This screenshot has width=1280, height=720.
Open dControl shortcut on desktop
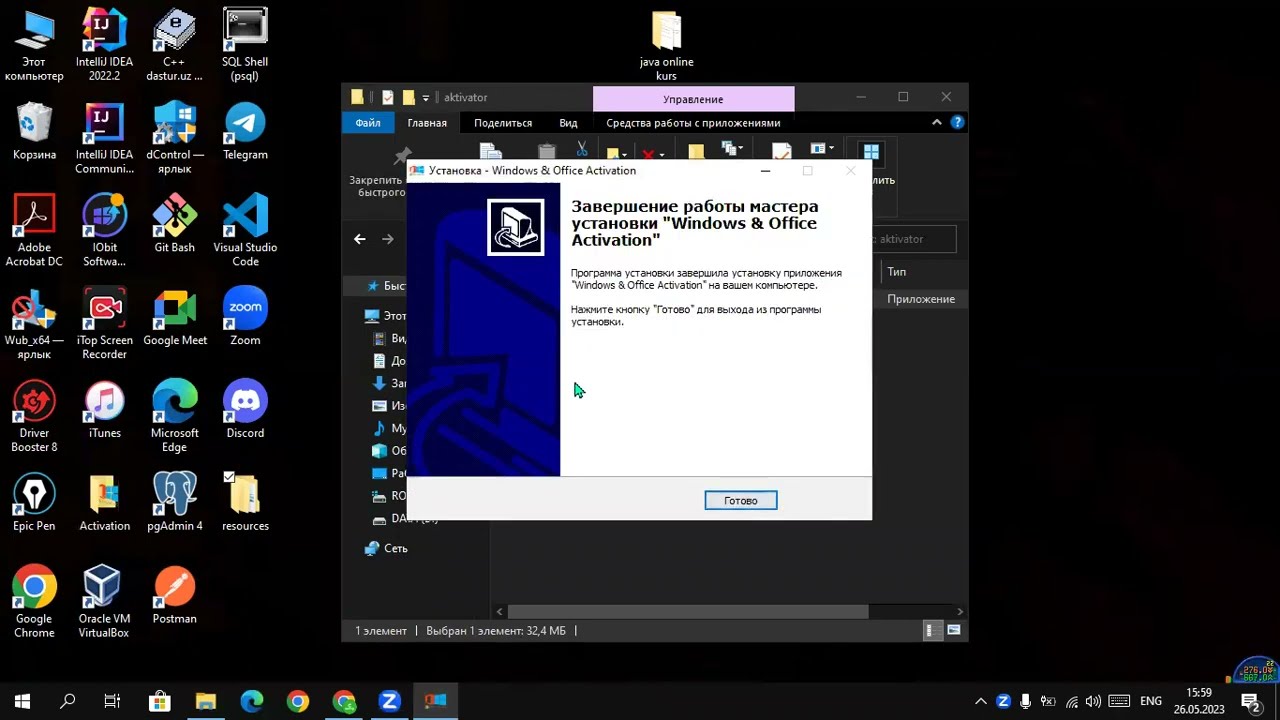[174, 139]
